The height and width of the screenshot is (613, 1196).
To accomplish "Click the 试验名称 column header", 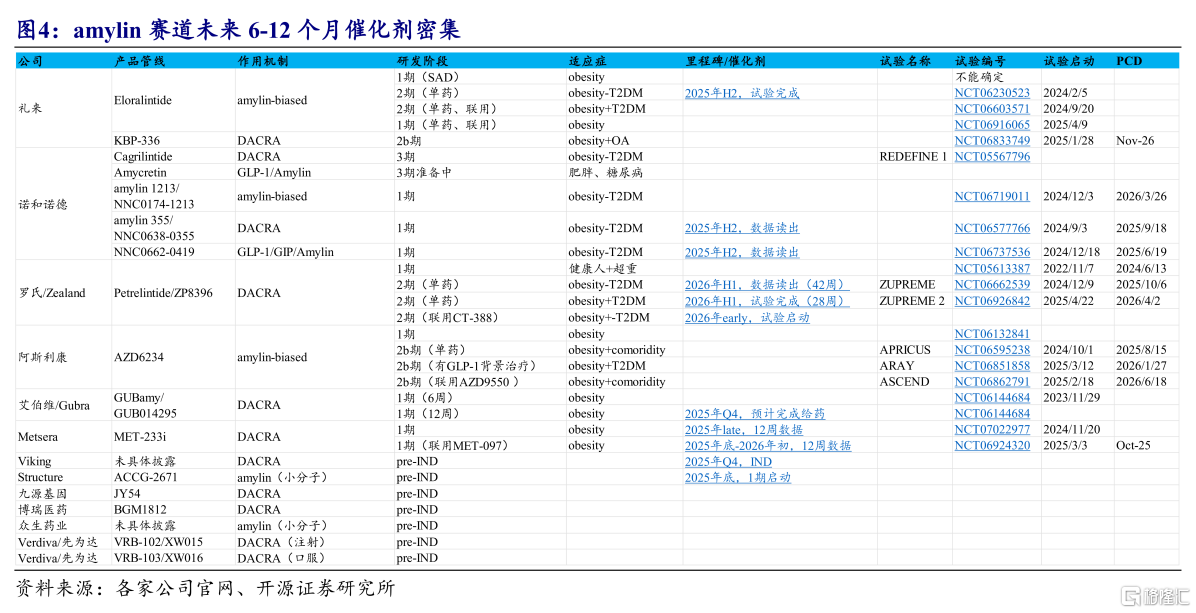I will tap(905, 61).
